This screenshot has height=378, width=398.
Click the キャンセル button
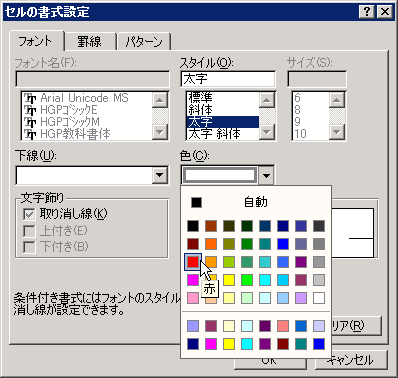coord(351,360)
